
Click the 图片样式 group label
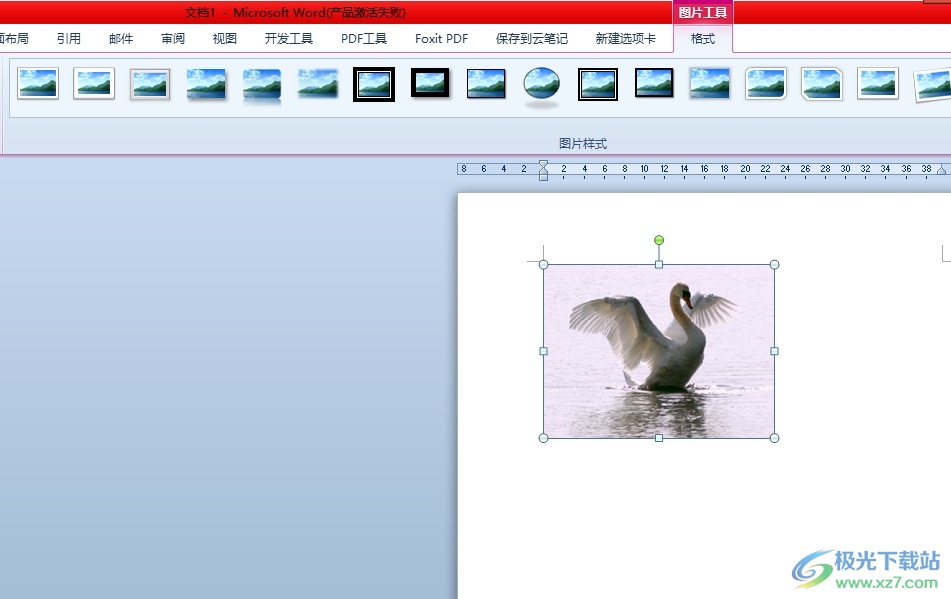(x=583, y=144)
